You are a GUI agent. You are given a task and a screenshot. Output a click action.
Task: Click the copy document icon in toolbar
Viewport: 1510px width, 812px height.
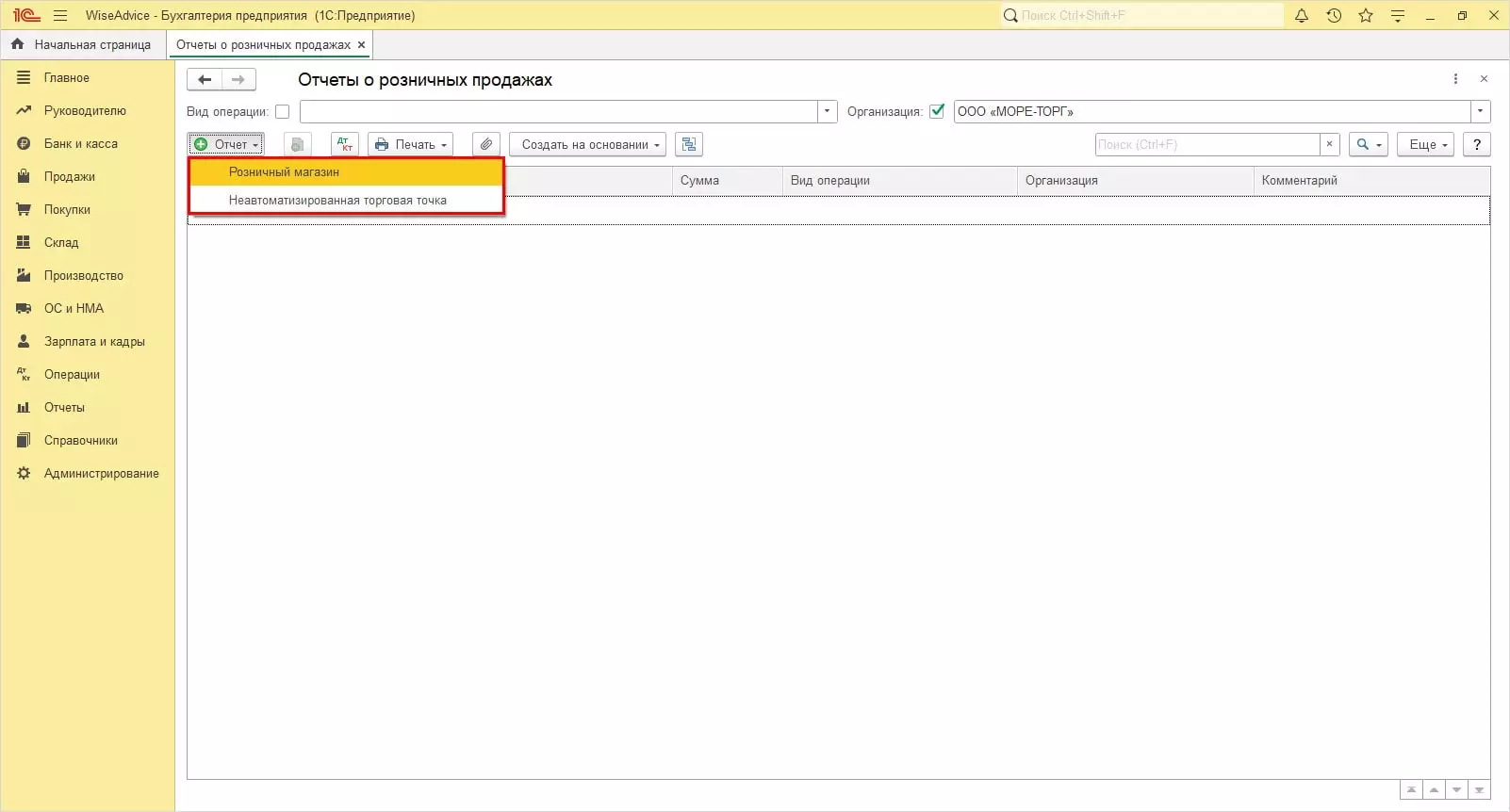click(297, 144)
